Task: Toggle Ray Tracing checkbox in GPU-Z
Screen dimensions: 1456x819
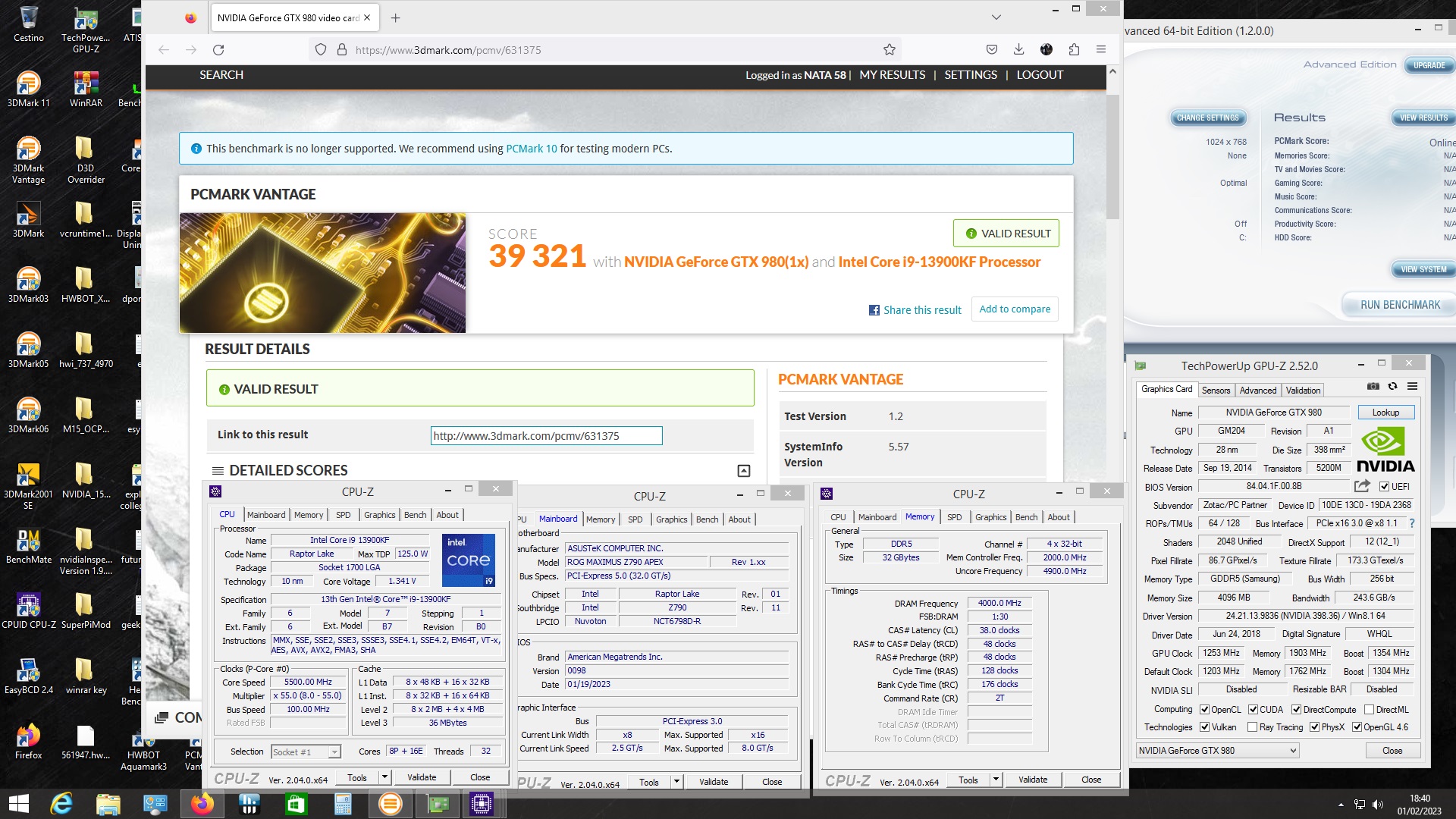Action: pyautogui.click(x=1252, y=727)
